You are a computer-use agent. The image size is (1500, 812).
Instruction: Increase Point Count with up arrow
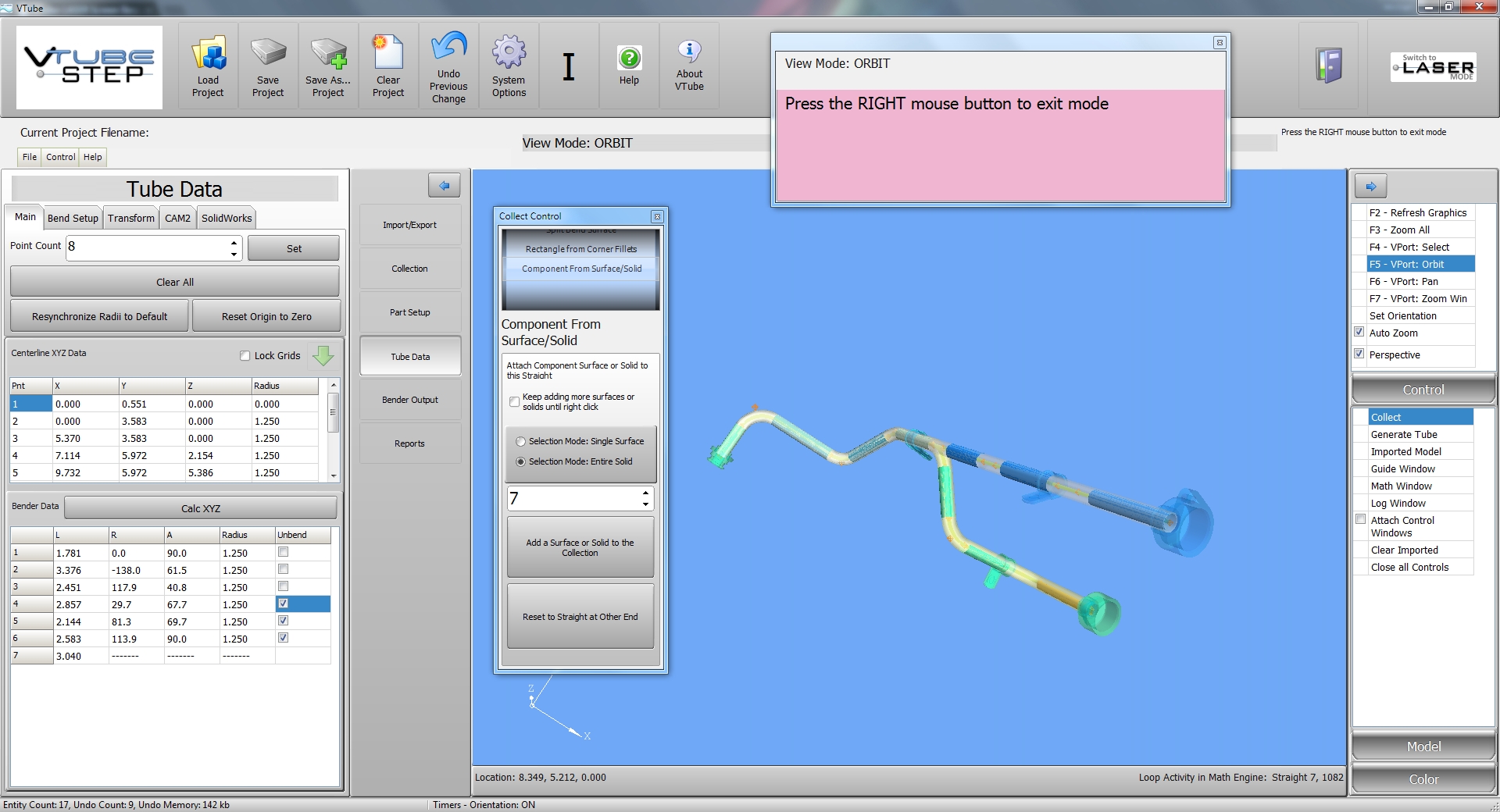234,243
